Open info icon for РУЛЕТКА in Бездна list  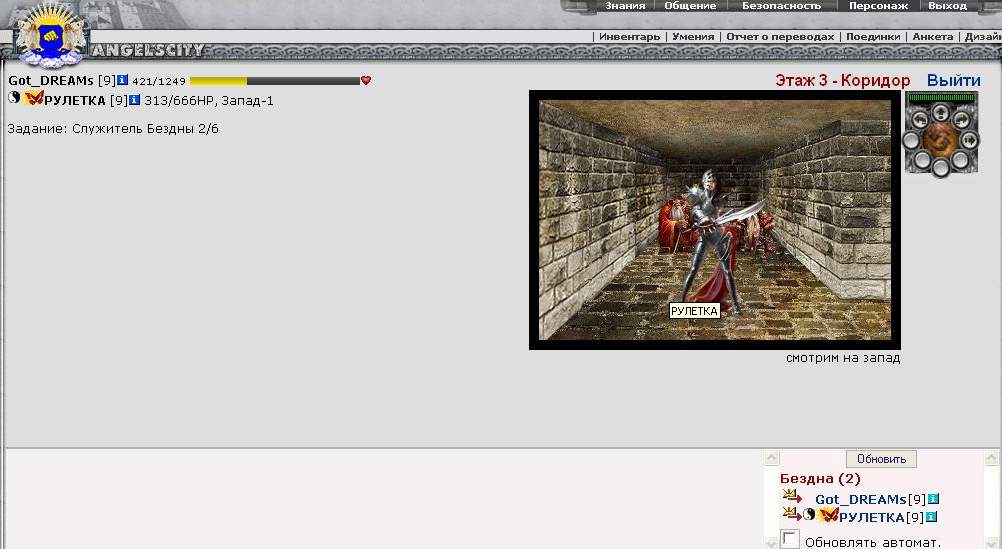[932, 516]
